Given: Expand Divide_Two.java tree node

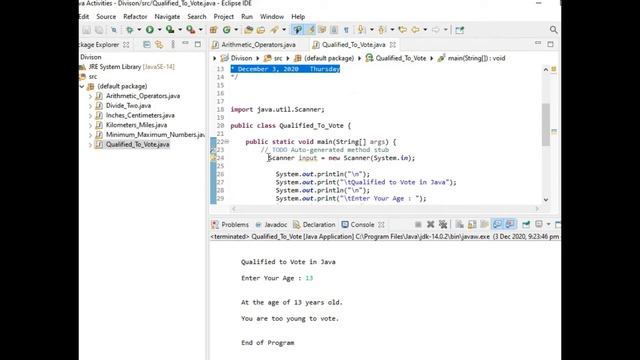Looking at the screenshot, I should tap(90, 106).
